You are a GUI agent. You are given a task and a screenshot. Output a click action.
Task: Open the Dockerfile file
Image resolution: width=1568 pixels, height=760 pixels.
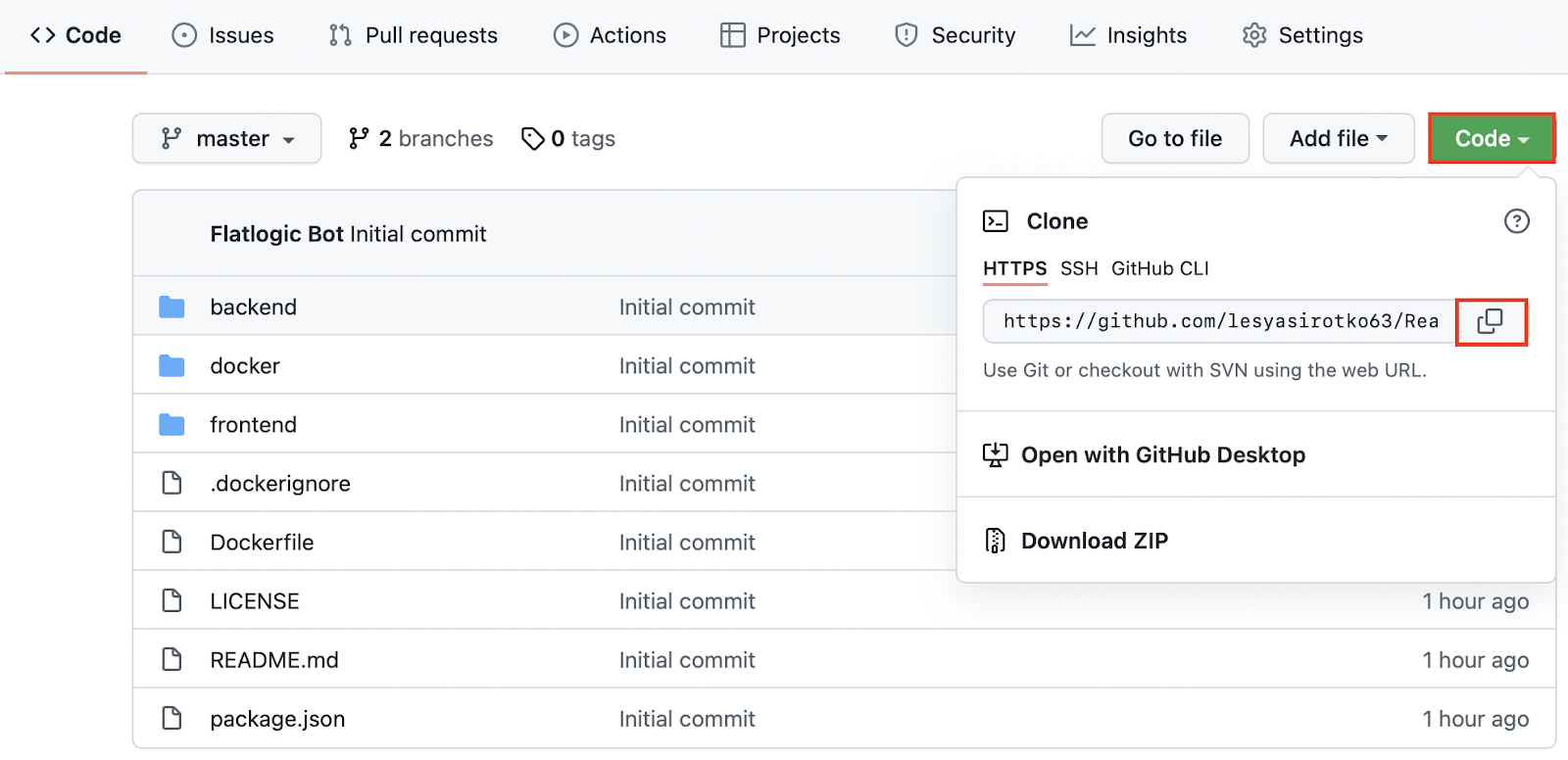pos(262,542)
